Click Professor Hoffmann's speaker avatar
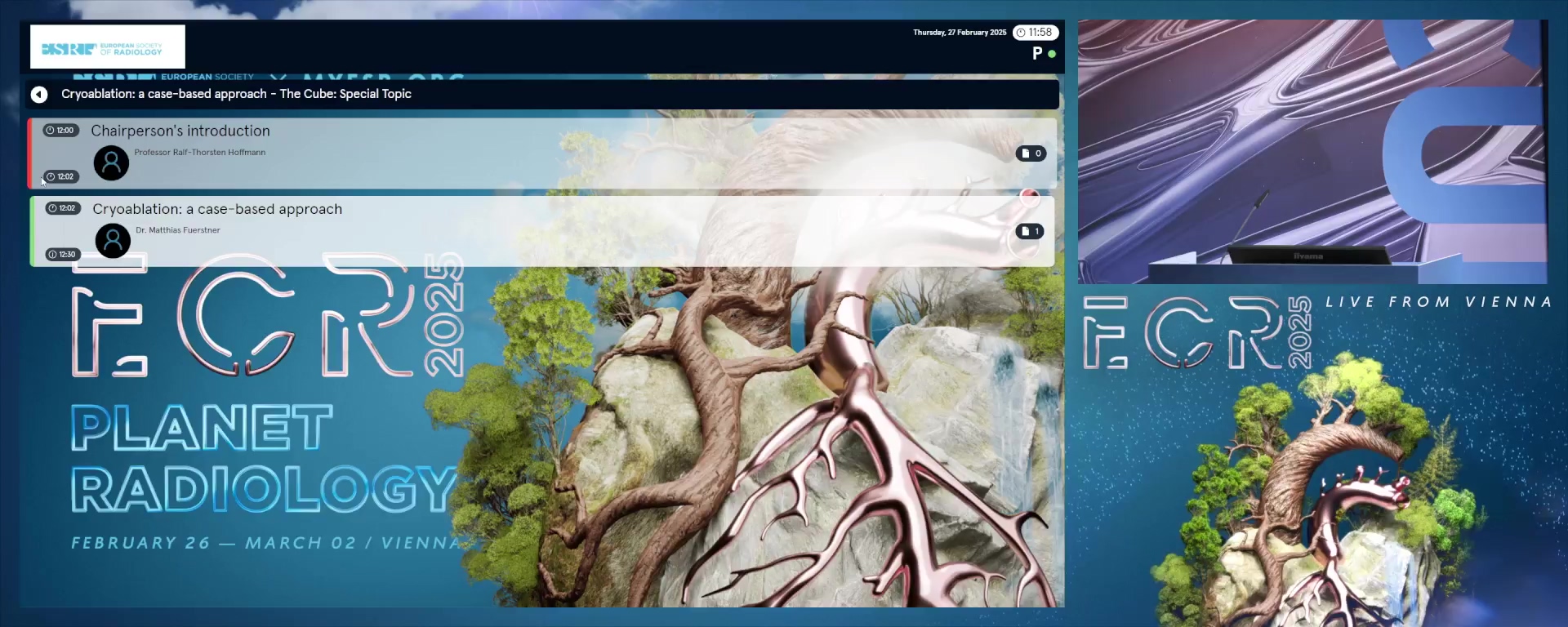 [111, 163]
